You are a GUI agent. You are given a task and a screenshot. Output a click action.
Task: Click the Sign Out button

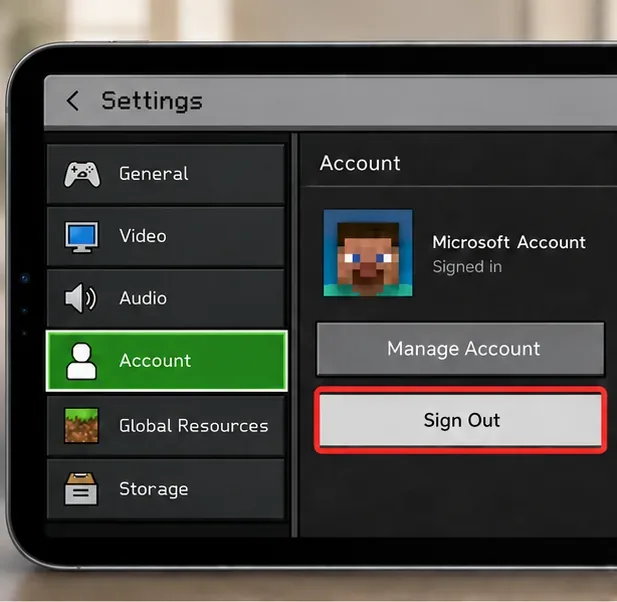460,421
